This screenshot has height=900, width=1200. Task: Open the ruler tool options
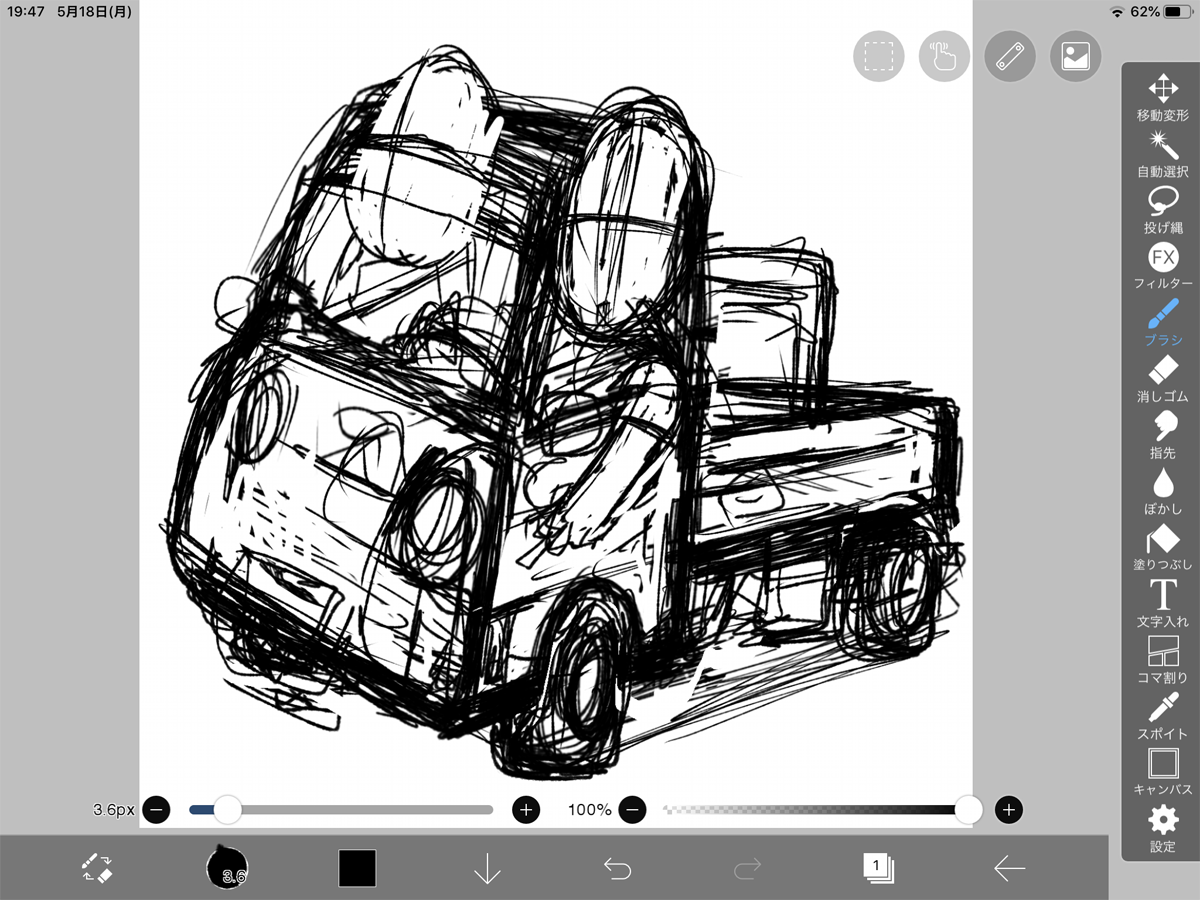tap(1009, 56)
